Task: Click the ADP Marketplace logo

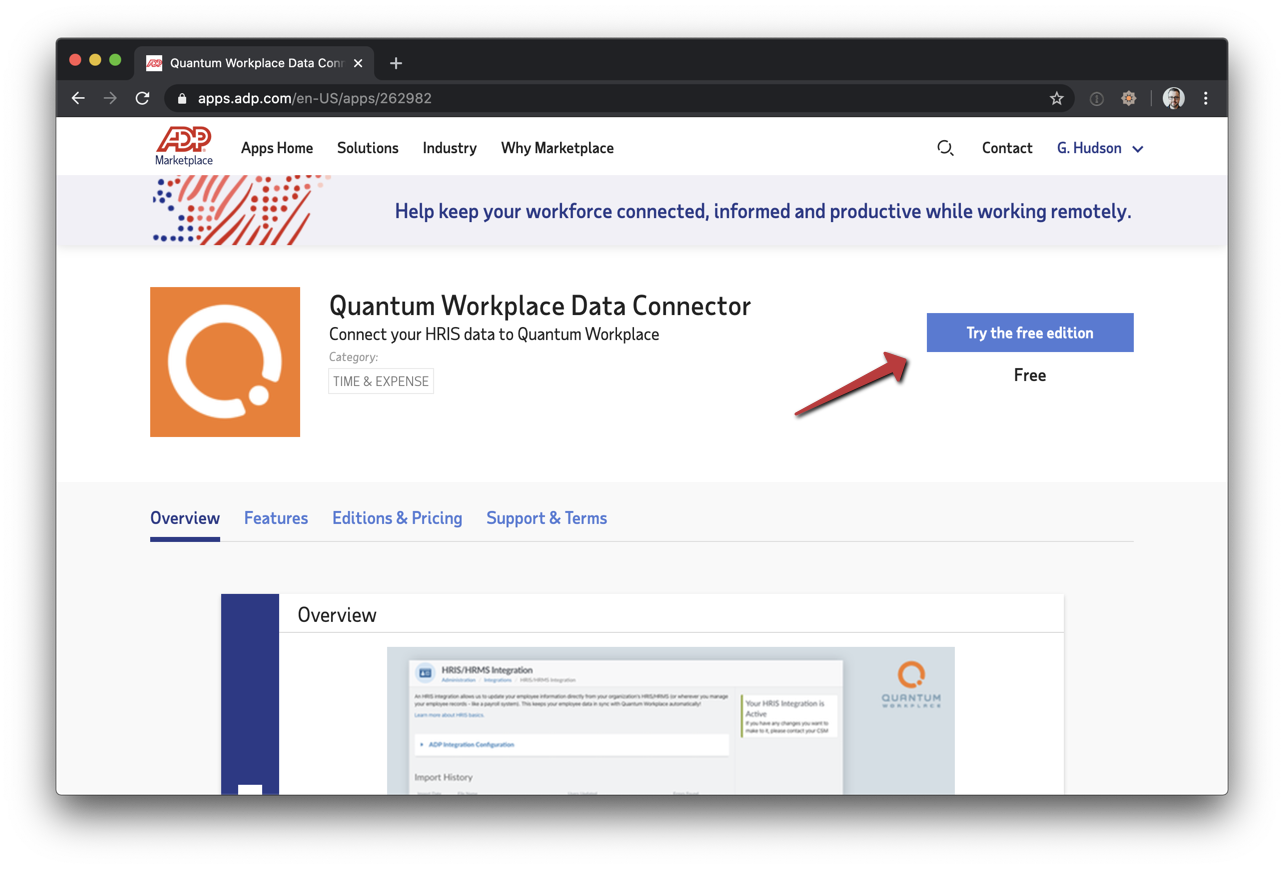Action: coord(184,146)
